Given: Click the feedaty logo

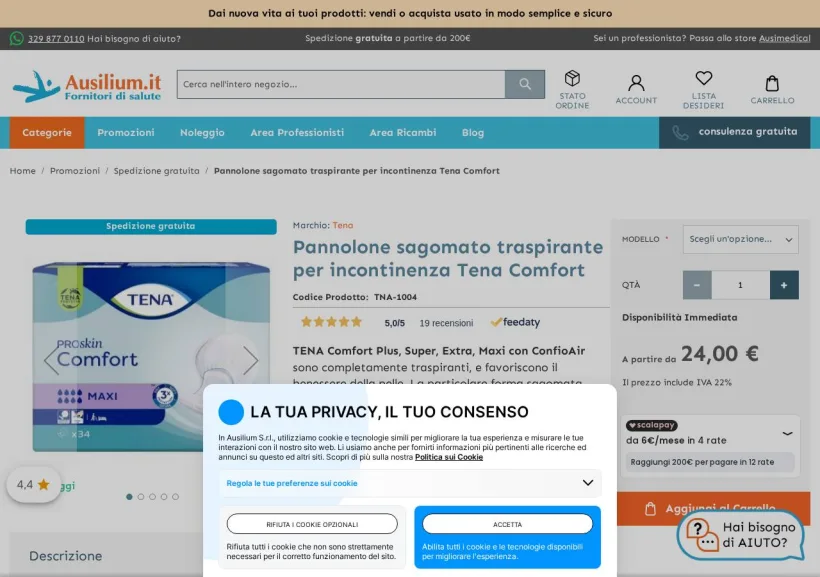Looking at the screenshot, I should tap(515, 322).
